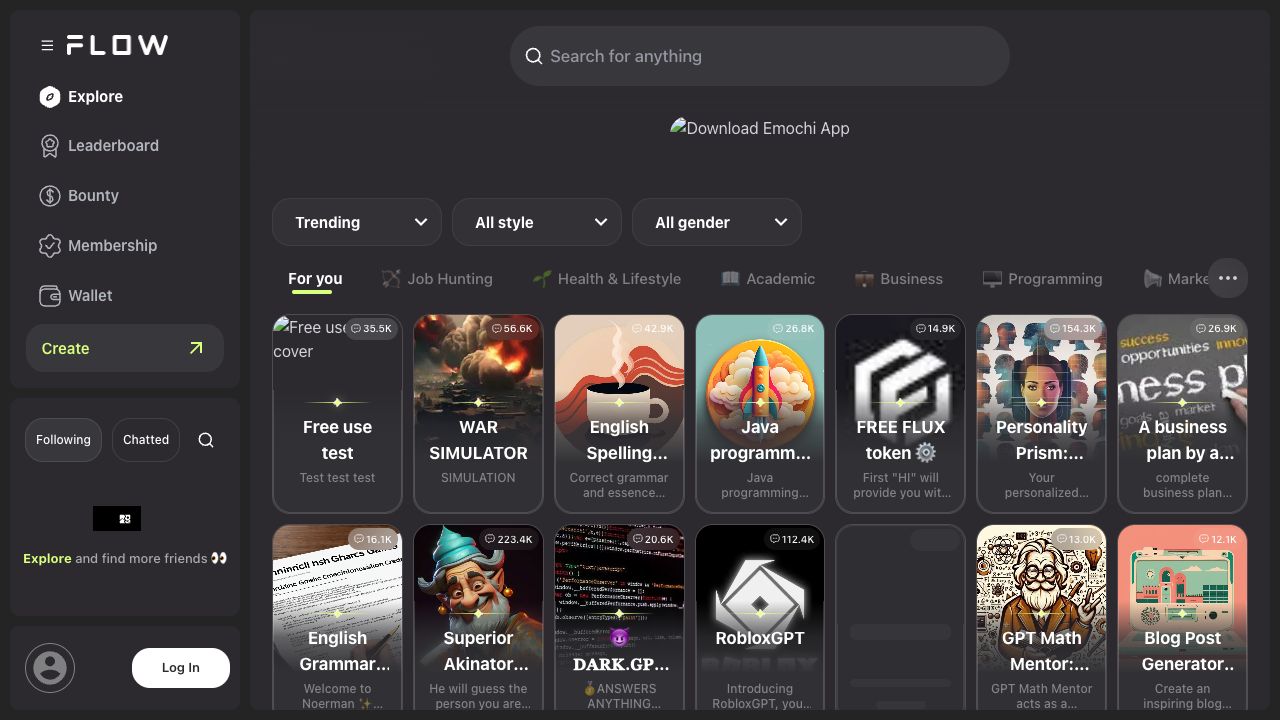The image size is (1280, 720).
Task: Click the Search for anything field
Action: [760, 56]
